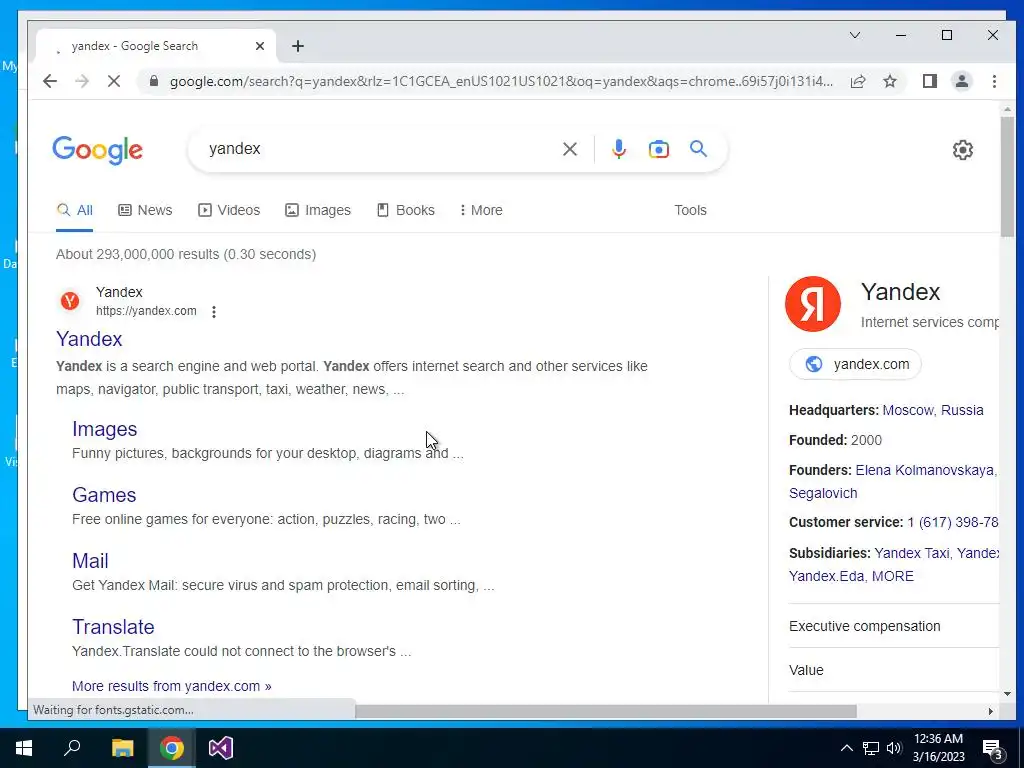
Task: Show hidden system tray icons
Action: [846, 748]
